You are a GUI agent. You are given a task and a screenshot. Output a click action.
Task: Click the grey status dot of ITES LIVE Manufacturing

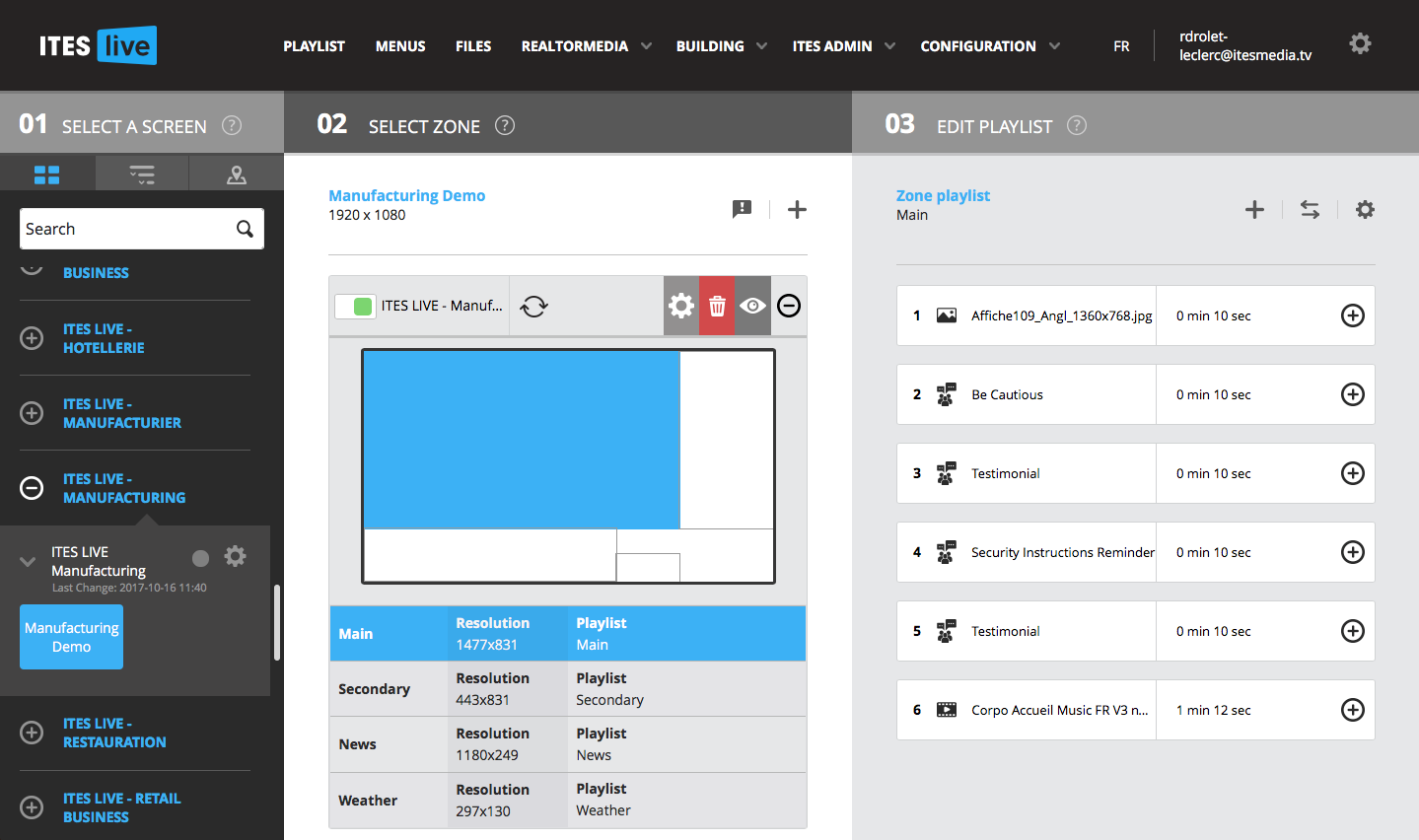pyautogui.click(x=200, y=558)
